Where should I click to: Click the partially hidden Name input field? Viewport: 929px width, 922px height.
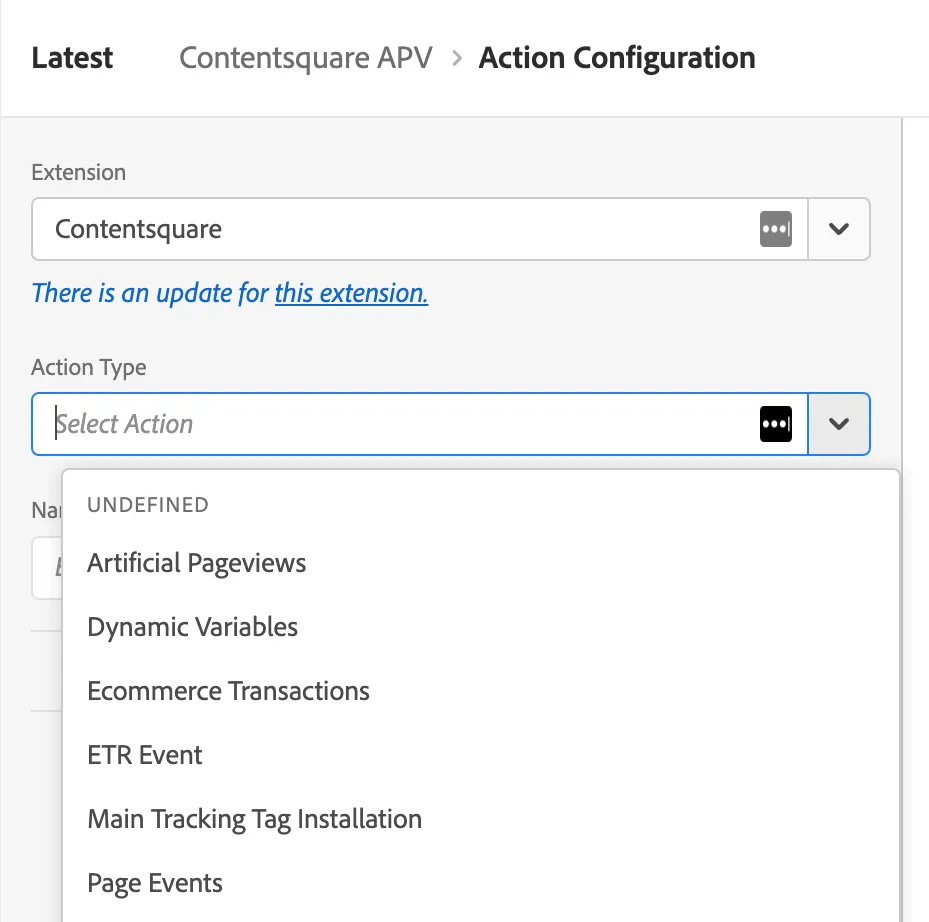click(x=46, y=568)
